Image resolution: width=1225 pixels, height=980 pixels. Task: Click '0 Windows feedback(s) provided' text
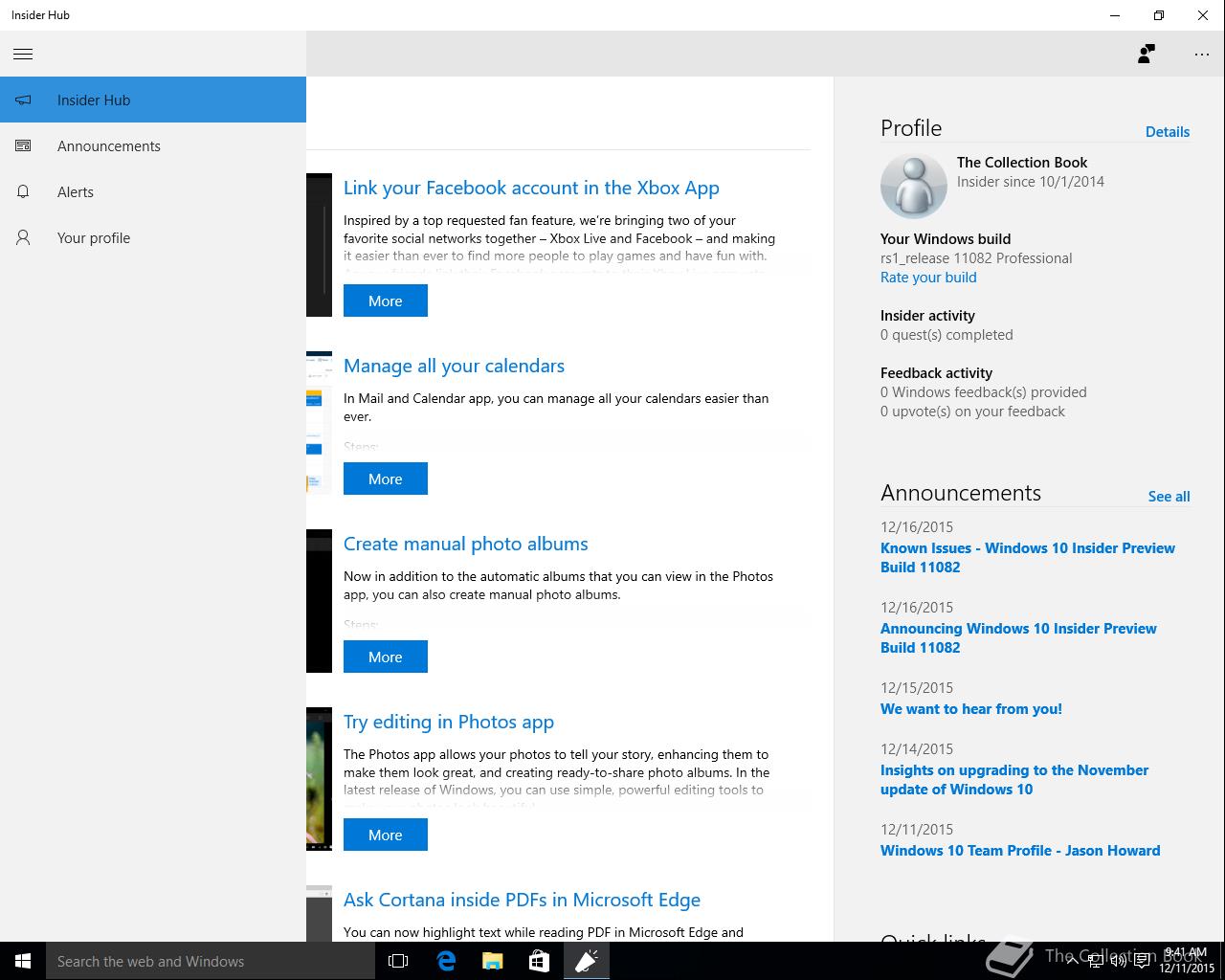pyautogui.click(x=984, y=392)
